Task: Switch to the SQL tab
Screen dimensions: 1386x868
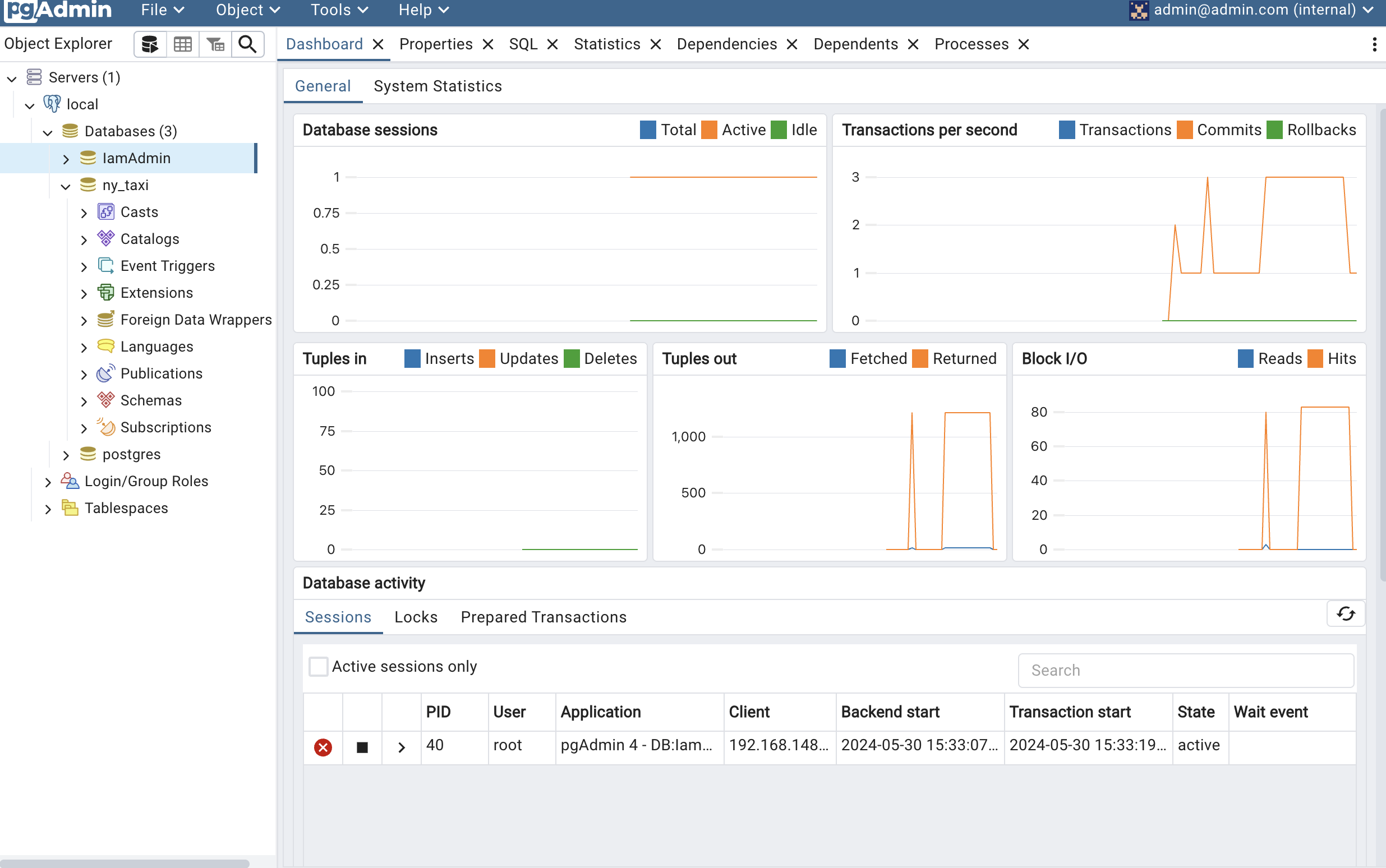Action: [x=523, y=44]
